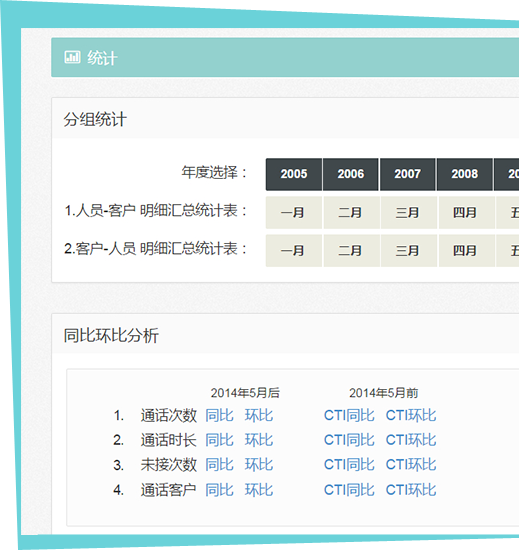The height and width of the screenshot is (550, 519).
Task: Open CTI环比 link for 通话客户
Action: click(411, 490)
